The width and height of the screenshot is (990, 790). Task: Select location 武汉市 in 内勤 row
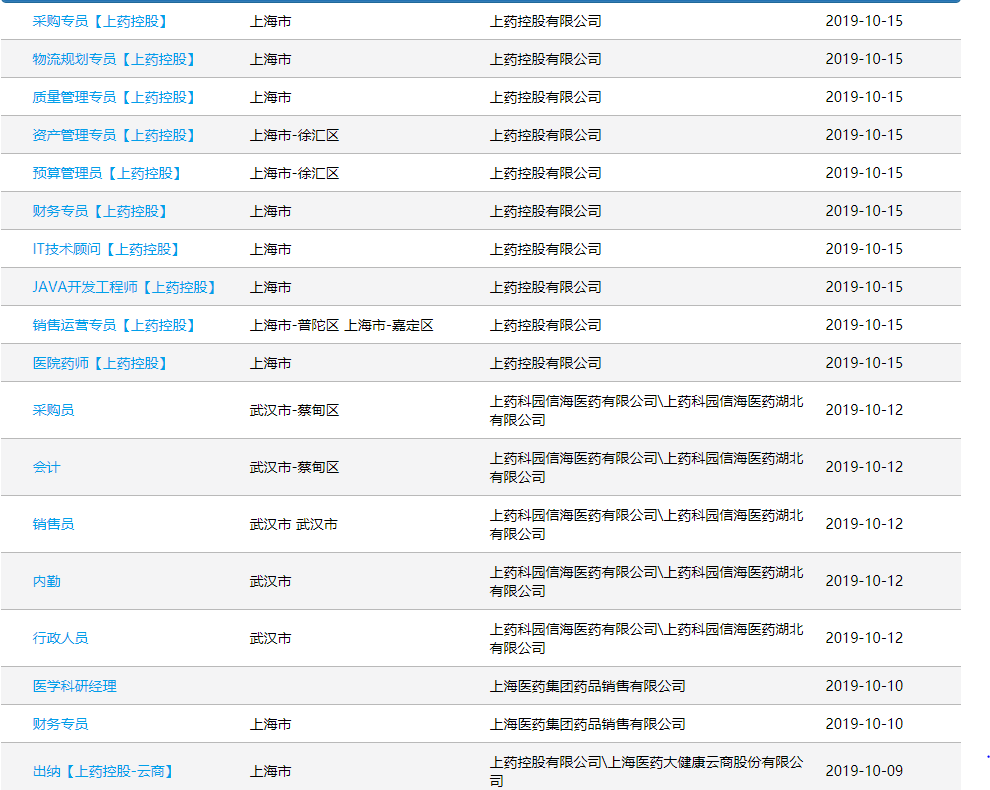270,581
